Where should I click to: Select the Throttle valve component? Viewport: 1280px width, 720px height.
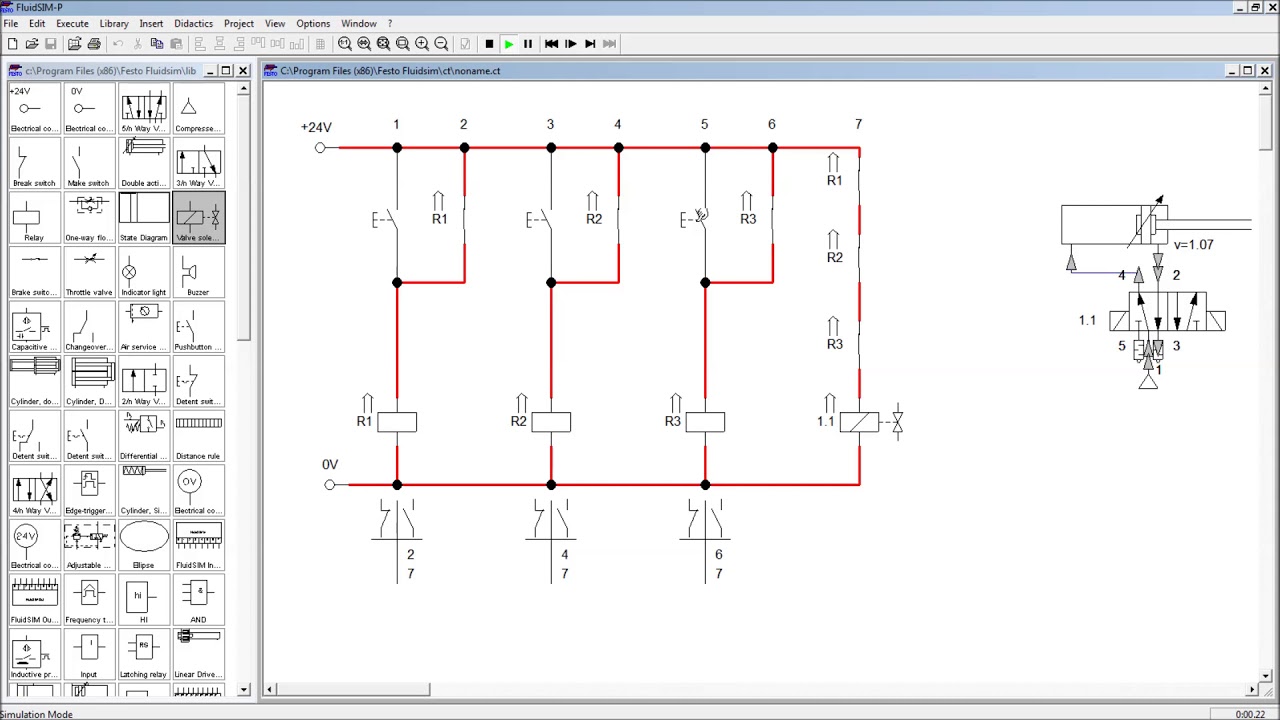[x=89, y=272]
